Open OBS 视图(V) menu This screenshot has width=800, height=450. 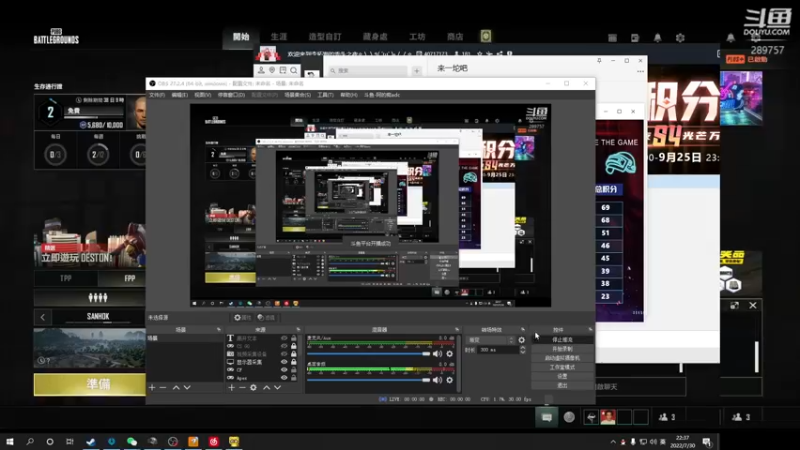tap(203, 95)
